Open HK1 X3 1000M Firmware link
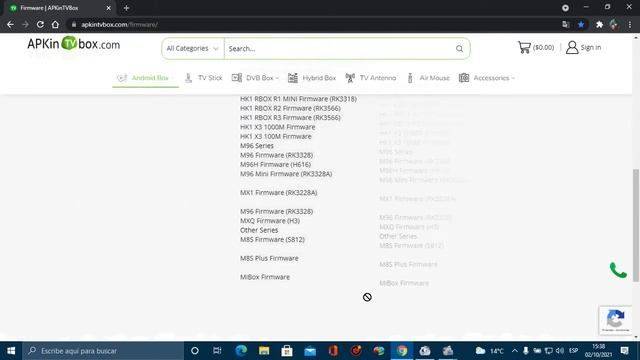The height and width of the screenshot is (360, 640). [278, 127]
